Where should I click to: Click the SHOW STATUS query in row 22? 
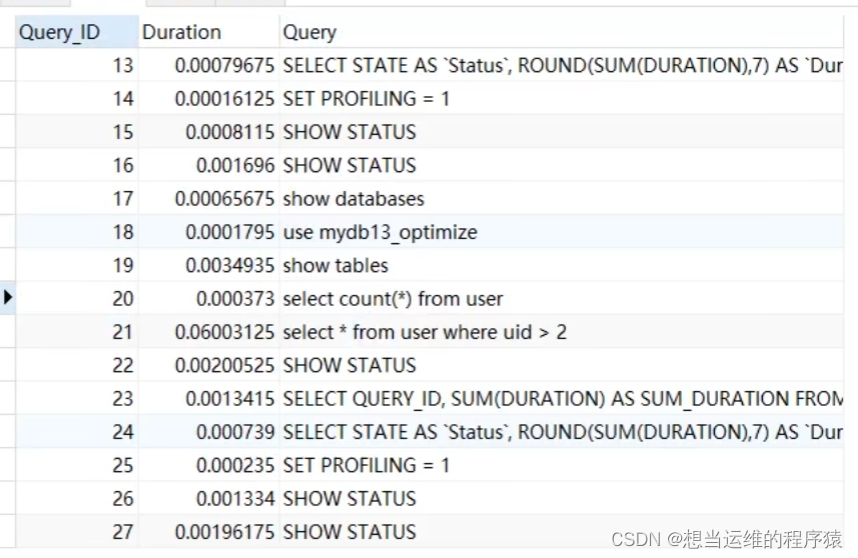[x=349, y=365]
